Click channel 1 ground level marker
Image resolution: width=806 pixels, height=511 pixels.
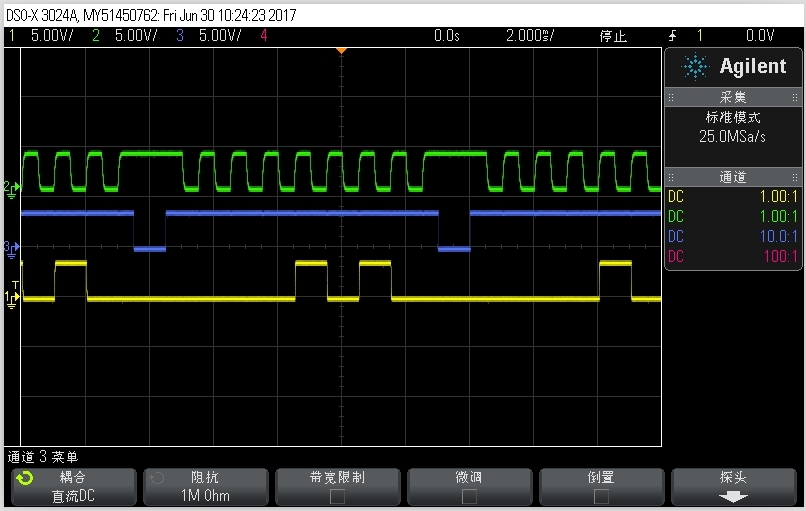point(11,299)
